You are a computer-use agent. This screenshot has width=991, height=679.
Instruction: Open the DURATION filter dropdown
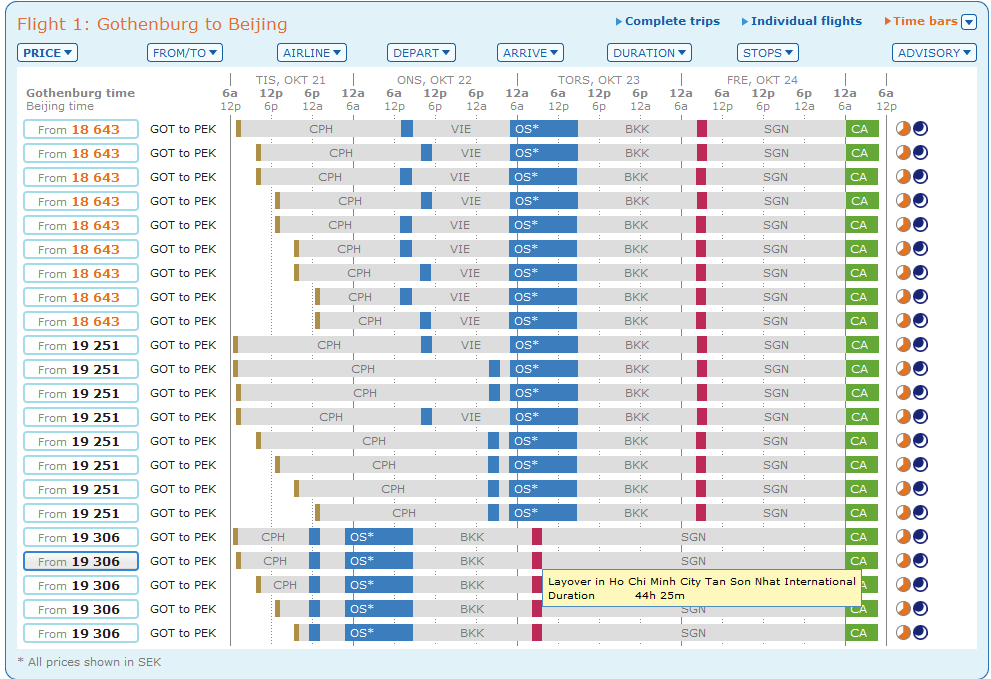pyautogui.click(x=649, y=53)
